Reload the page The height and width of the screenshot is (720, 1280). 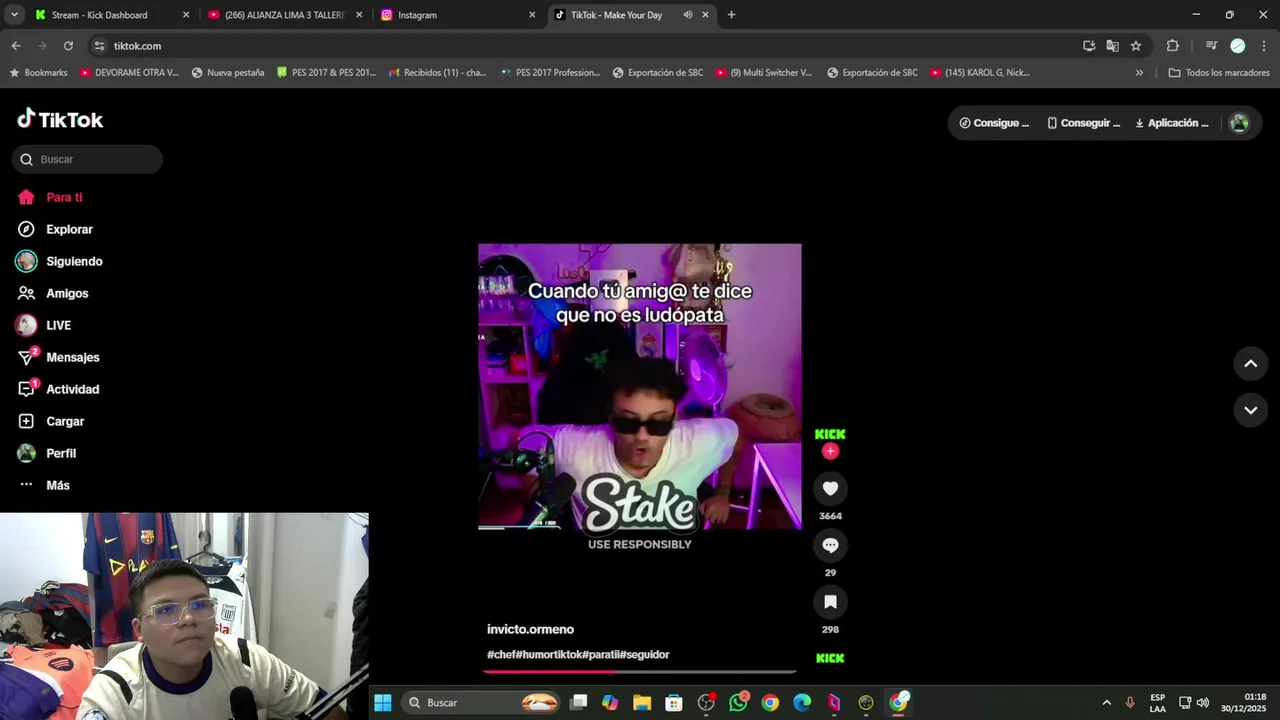tap(68, 46)
